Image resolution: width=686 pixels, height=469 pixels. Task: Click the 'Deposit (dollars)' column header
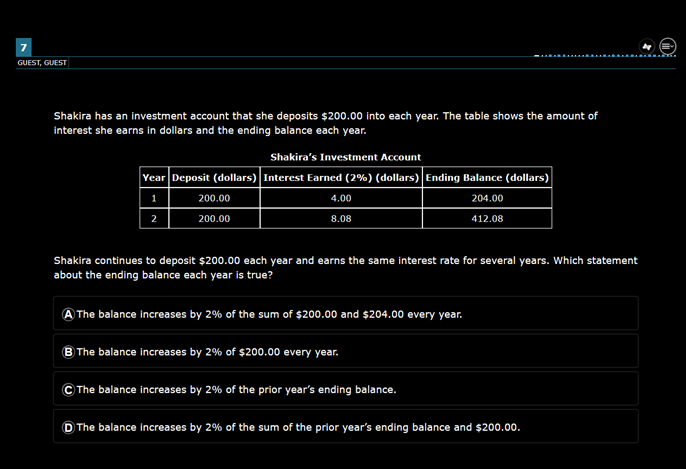pyautogui.click(x=214, y=178)
